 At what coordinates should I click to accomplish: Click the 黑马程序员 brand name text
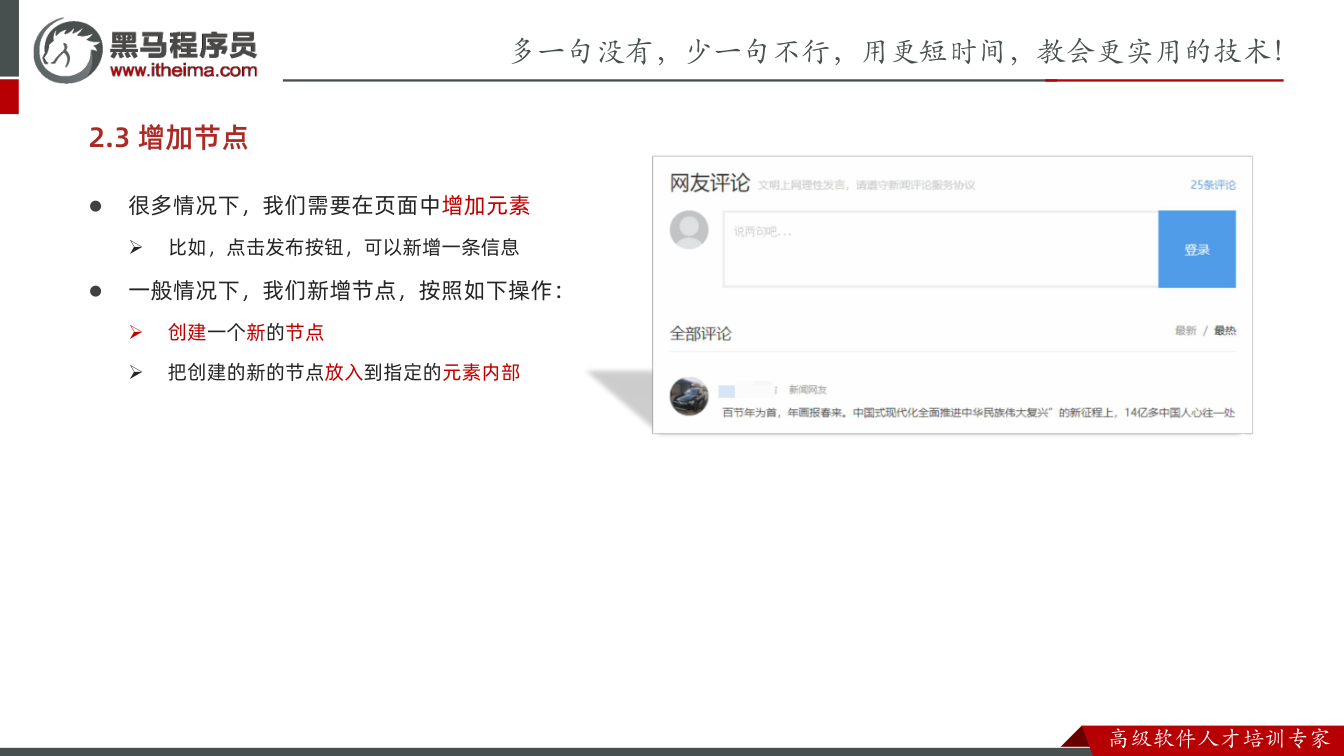pyautogui.click(x=183, y=44)
